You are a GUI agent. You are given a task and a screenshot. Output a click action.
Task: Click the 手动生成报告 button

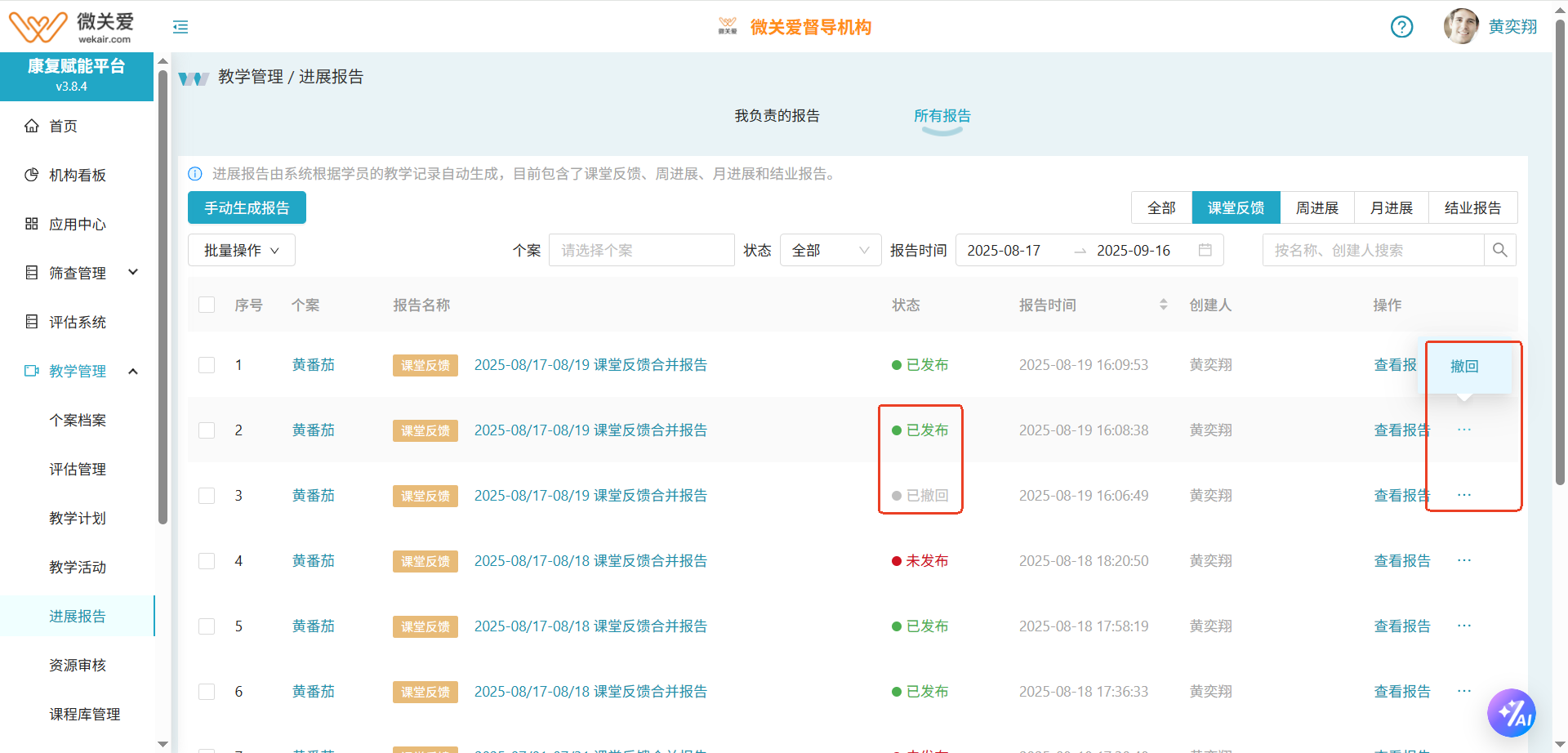click(x=247, y=207)
